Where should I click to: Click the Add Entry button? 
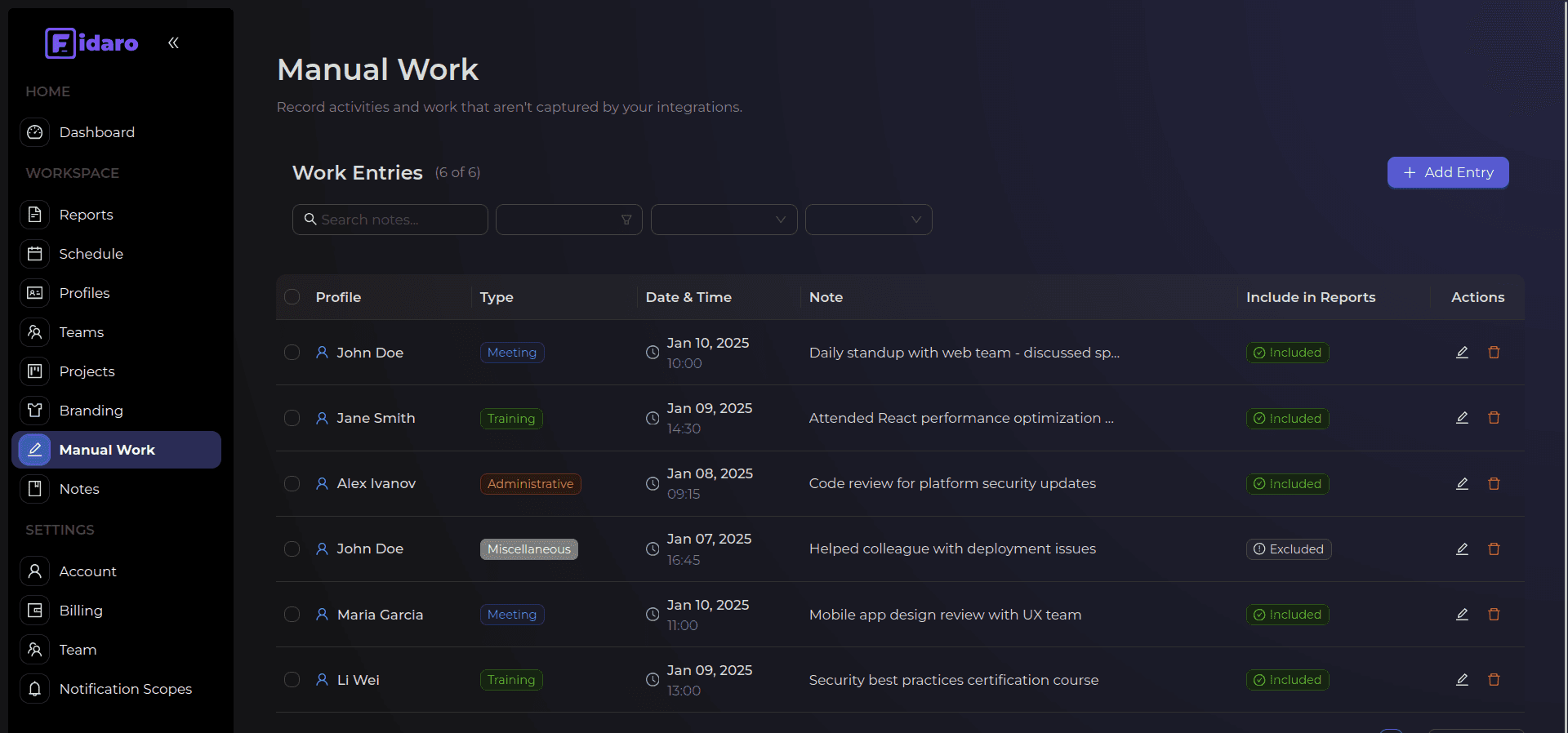click(x=1447, y=172)
